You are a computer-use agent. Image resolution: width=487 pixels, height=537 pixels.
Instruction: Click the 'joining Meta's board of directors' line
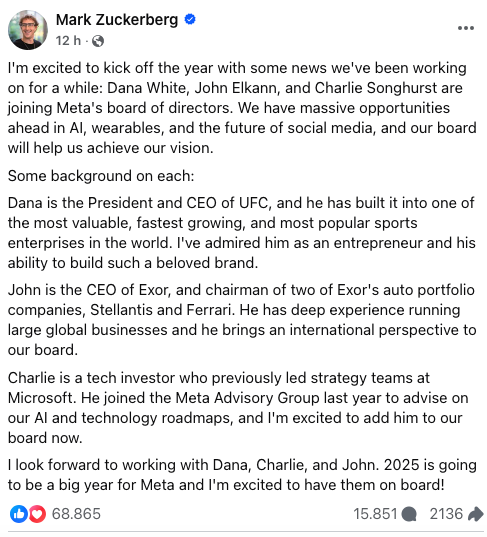[120, 108]
